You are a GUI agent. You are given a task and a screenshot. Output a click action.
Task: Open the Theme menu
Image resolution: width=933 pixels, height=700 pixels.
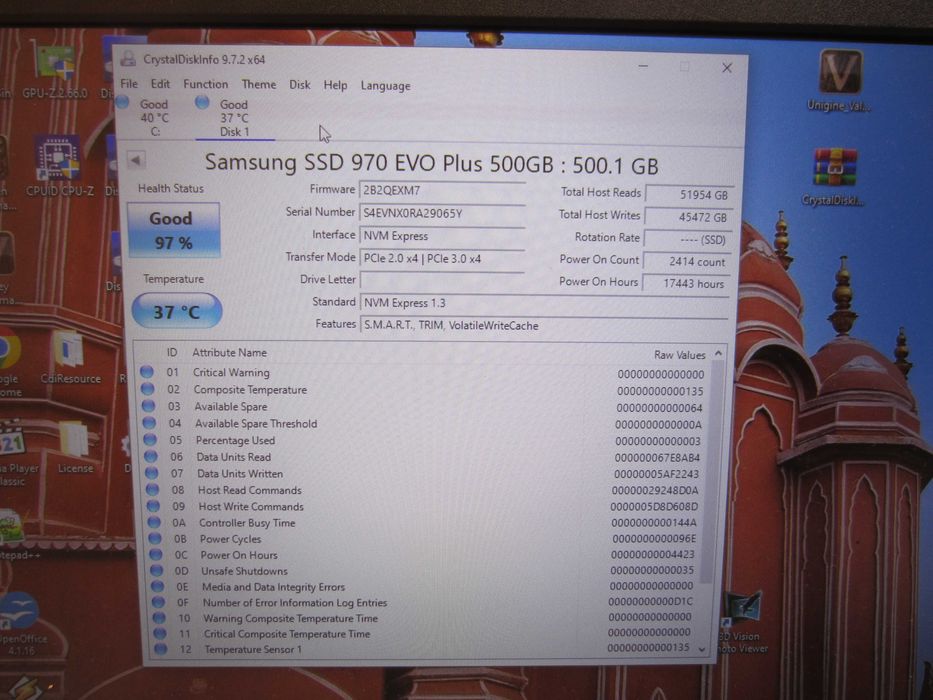[x=258, y=85]
